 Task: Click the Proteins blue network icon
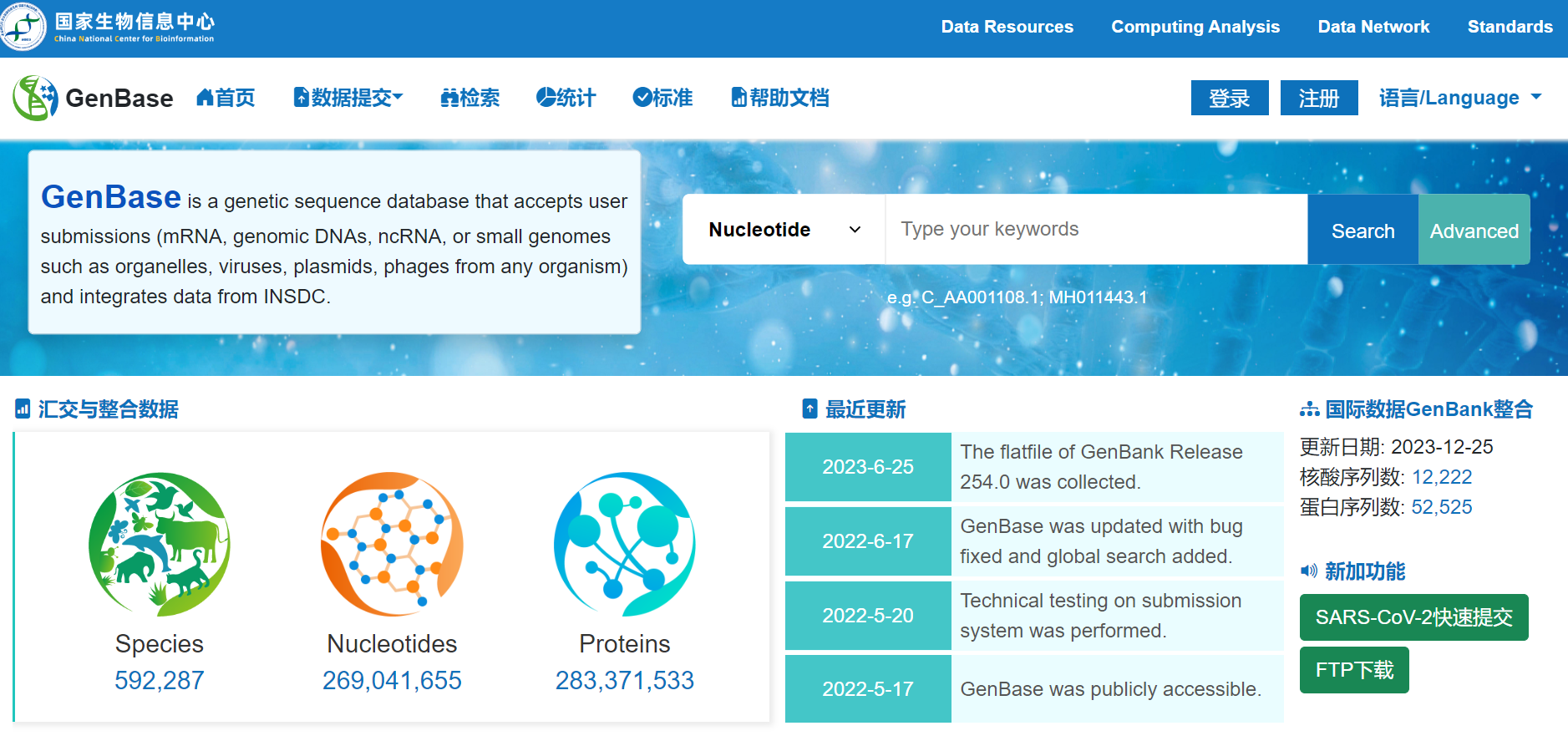point(624,544)
